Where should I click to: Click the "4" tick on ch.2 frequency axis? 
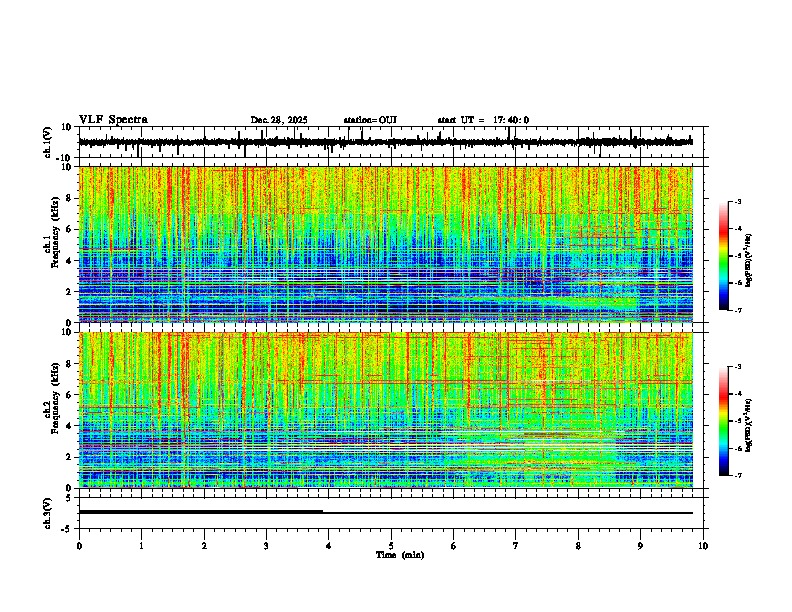pyautogui.click(x=70, y=426)
